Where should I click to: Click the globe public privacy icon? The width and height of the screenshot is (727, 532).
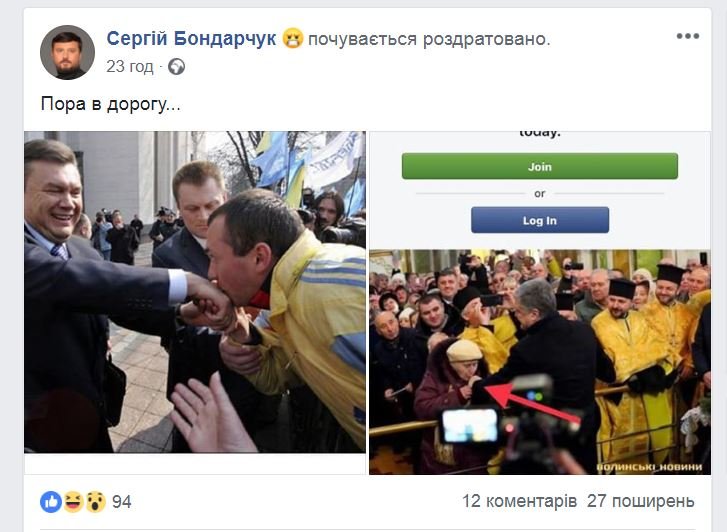(176, 67)
